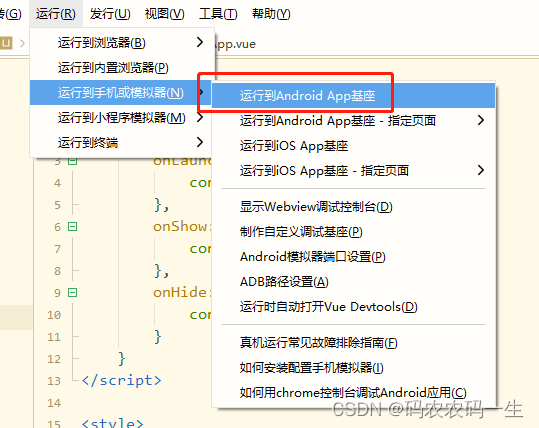539x428 pixels.
Task: Select 运行到终端 menu entry
Action: point(121,142)
